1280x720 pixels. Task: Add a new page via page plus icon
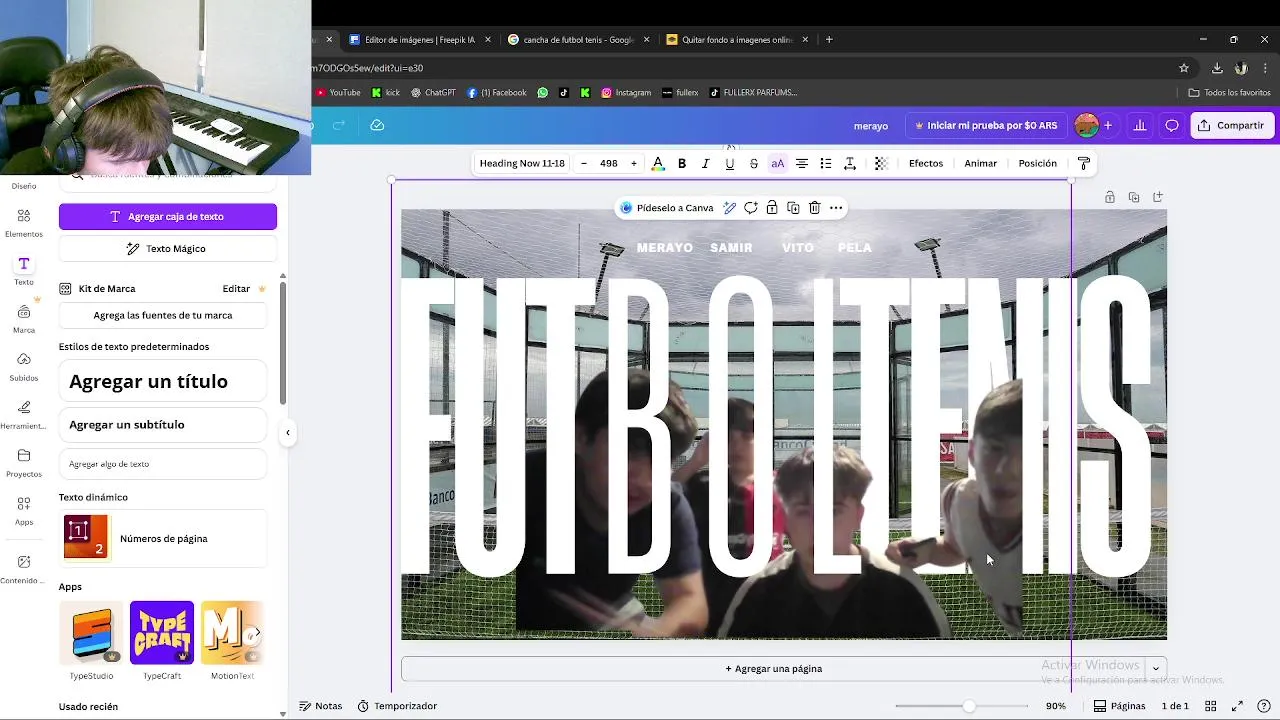click(x=1158, y=197)
